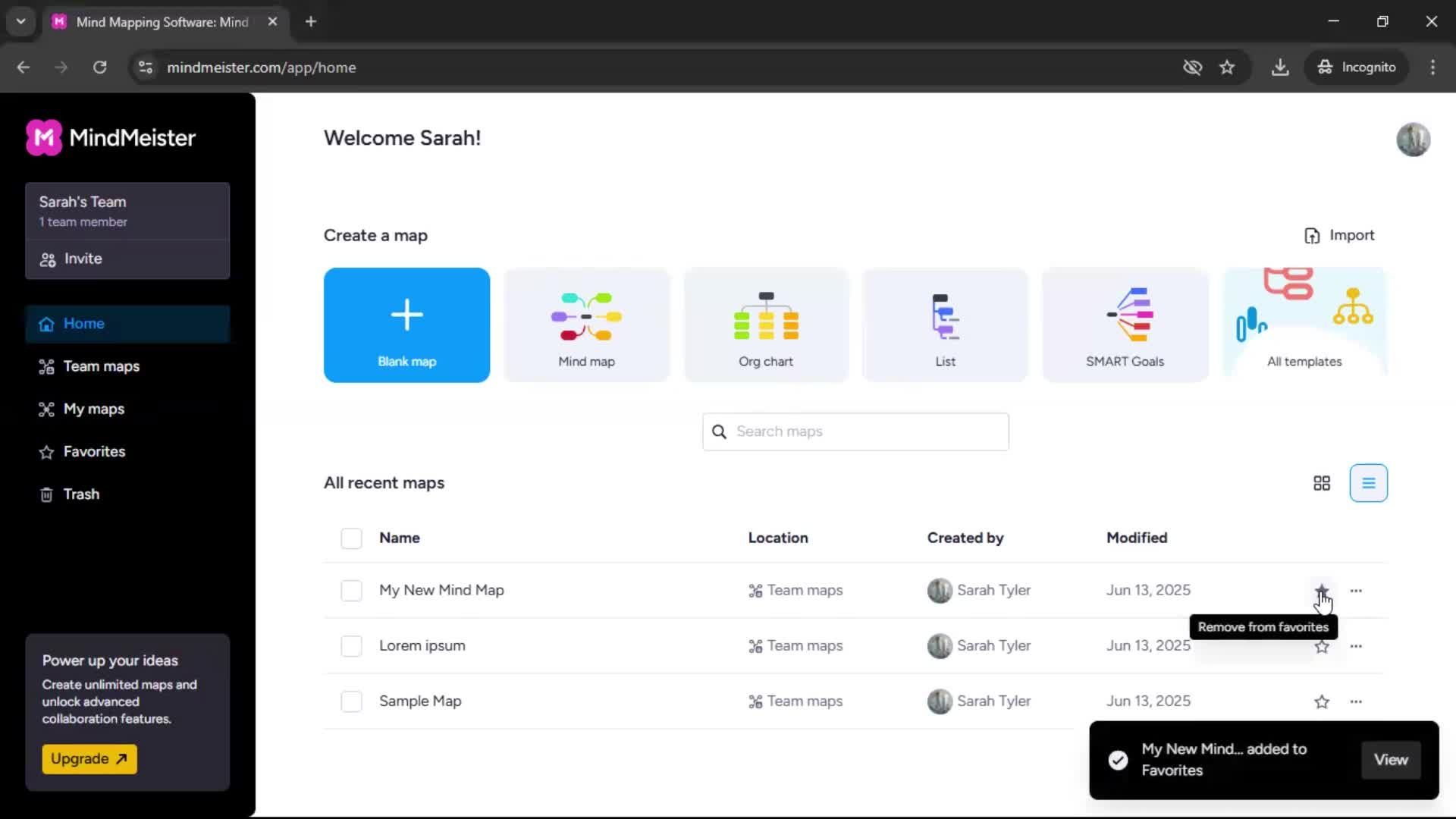1456x819 pixels.
Task: Go back in browser history
Action: (24, 67)
